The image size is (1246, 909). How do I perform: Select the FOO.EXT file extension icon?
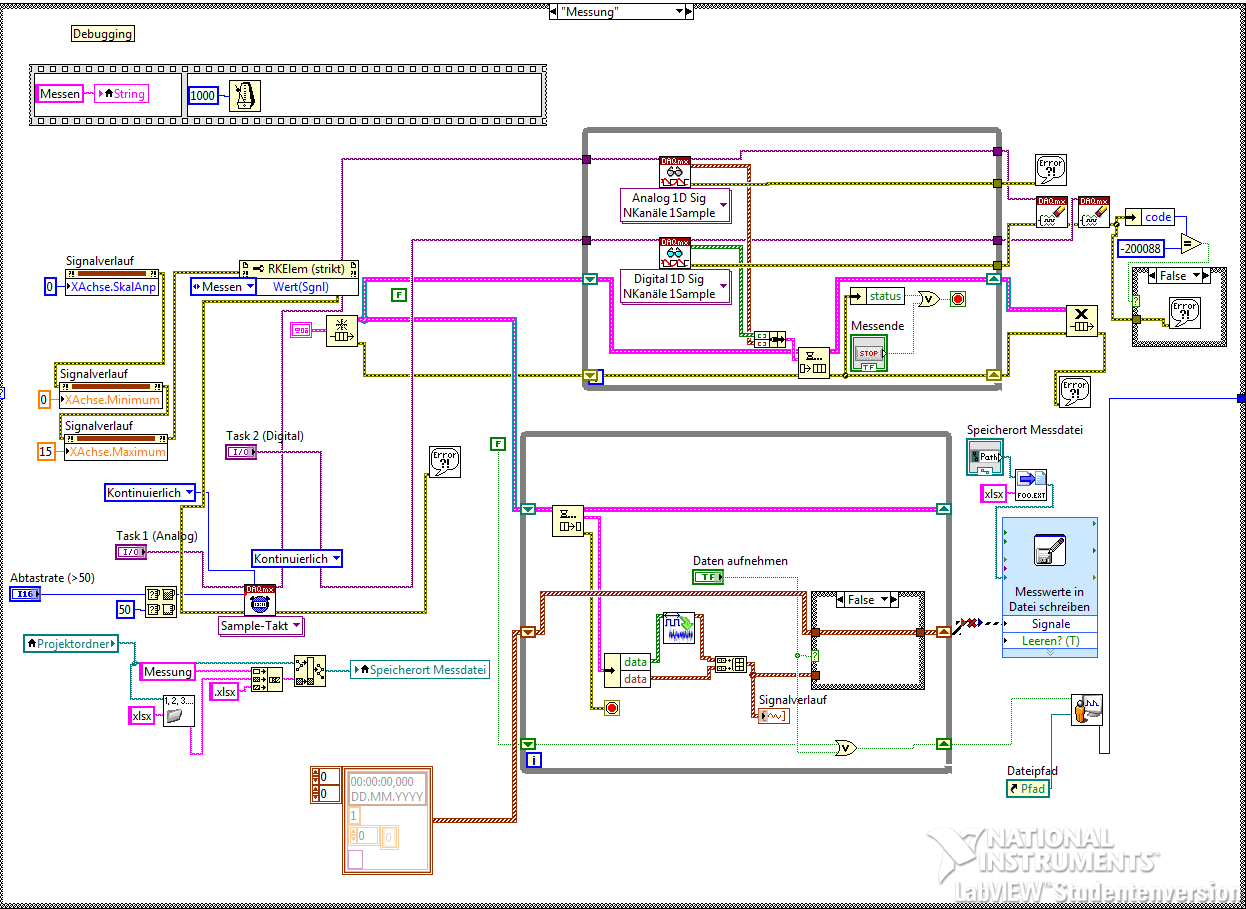(1030, 484)
